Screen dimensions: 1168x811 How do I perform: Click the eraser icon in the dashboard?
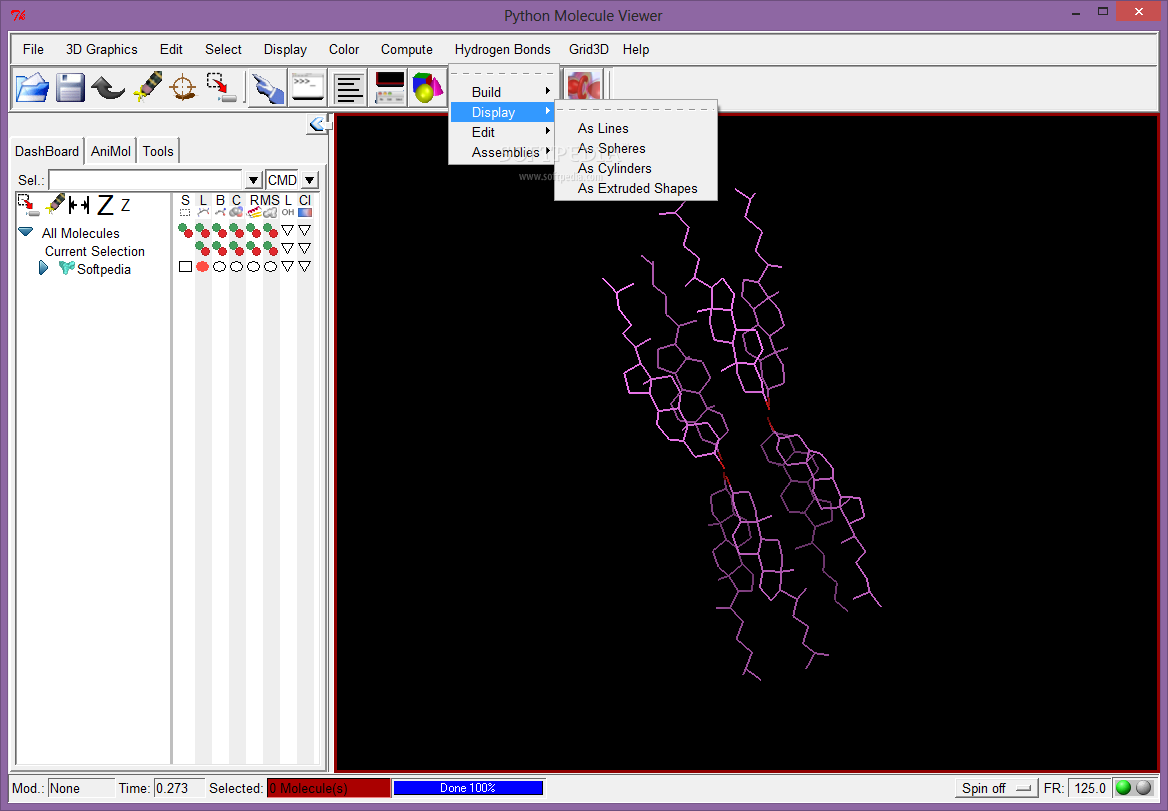tap(55, 204)
